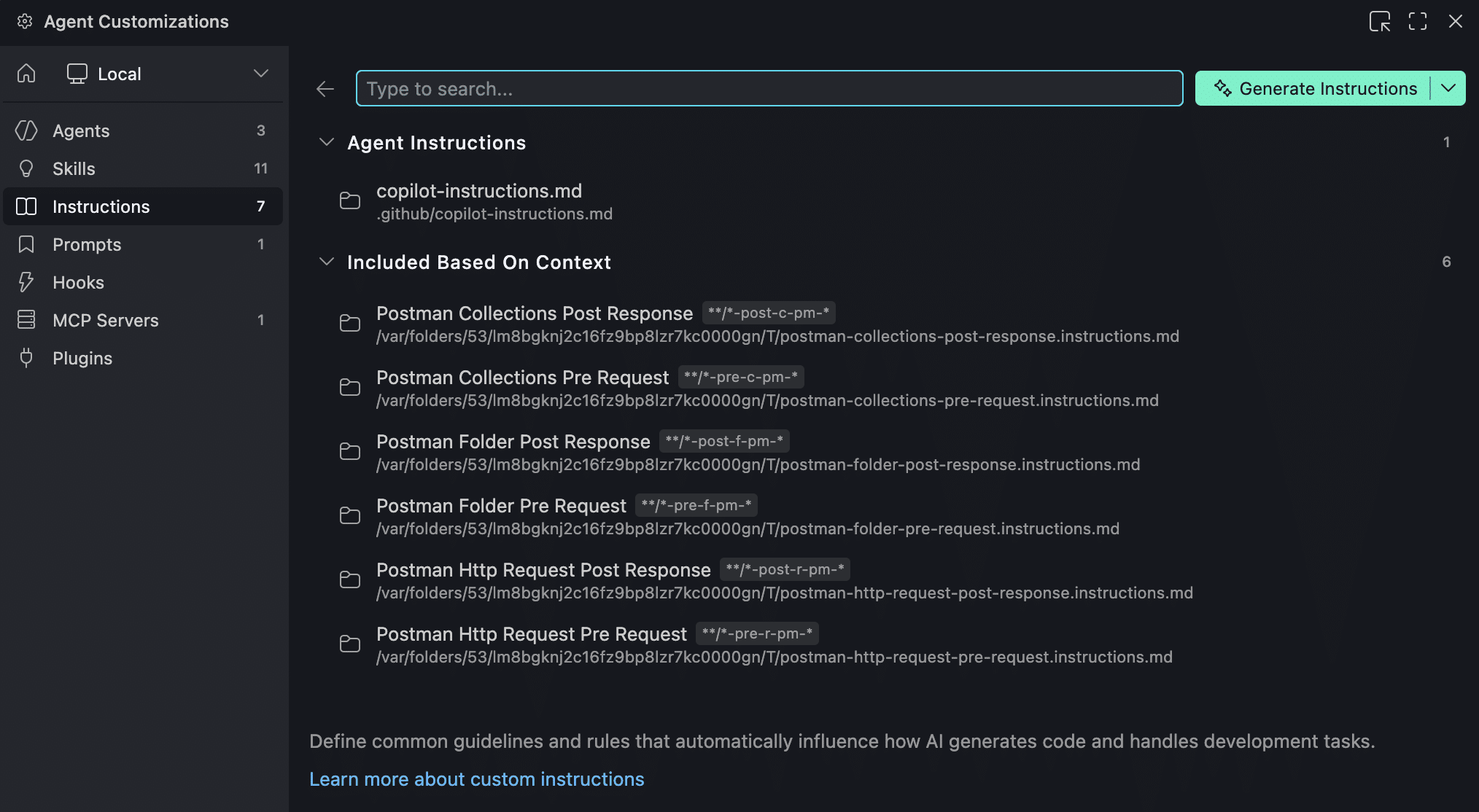
Task: Open the Local scope dropdown
Action: click(x=168, y=74)
